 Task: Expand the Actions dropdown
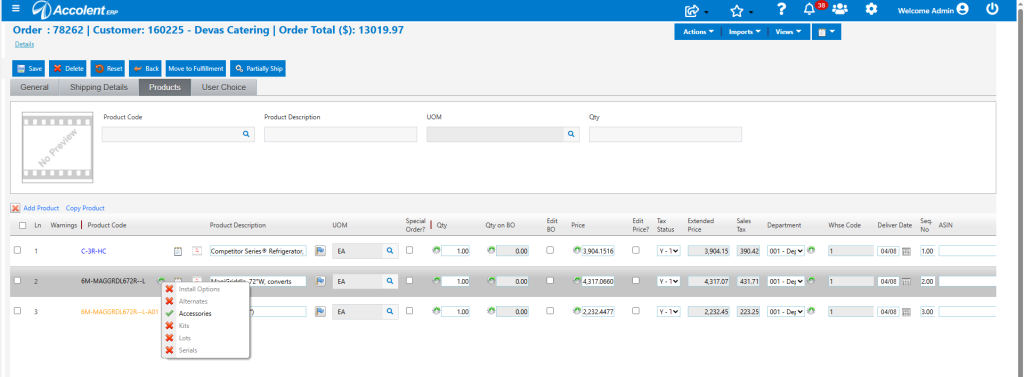697,32
